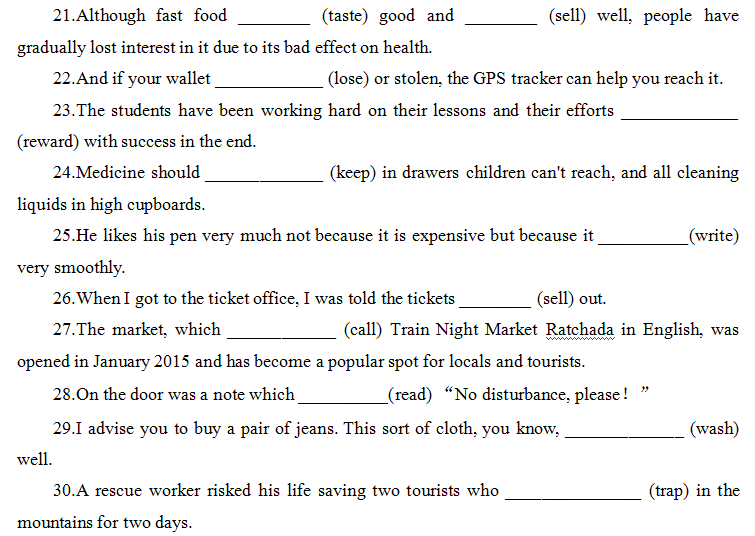Click the blank before "(wash)" in question 29
The image size is (755, 536).
point(625,430)
